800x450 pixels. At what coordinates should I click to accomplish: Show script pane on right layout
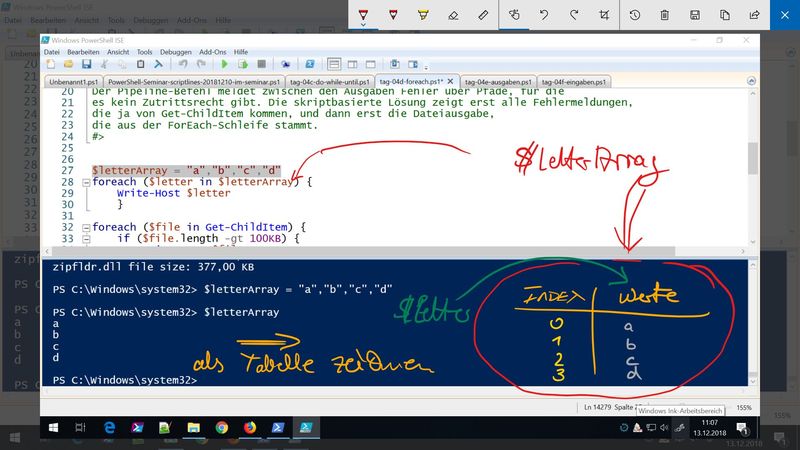(353, 64)
